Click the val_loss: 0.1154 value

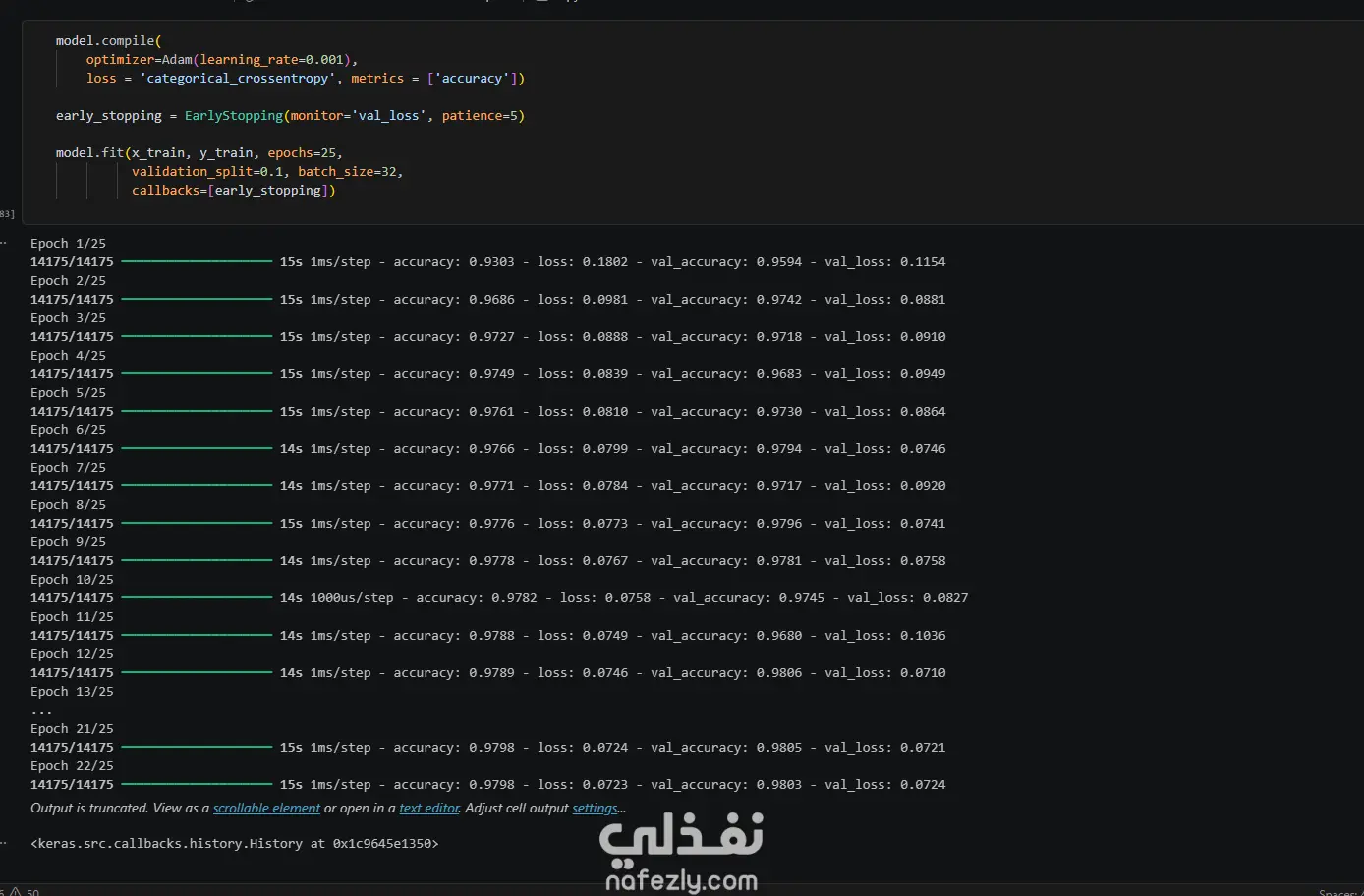pos(885,261)
